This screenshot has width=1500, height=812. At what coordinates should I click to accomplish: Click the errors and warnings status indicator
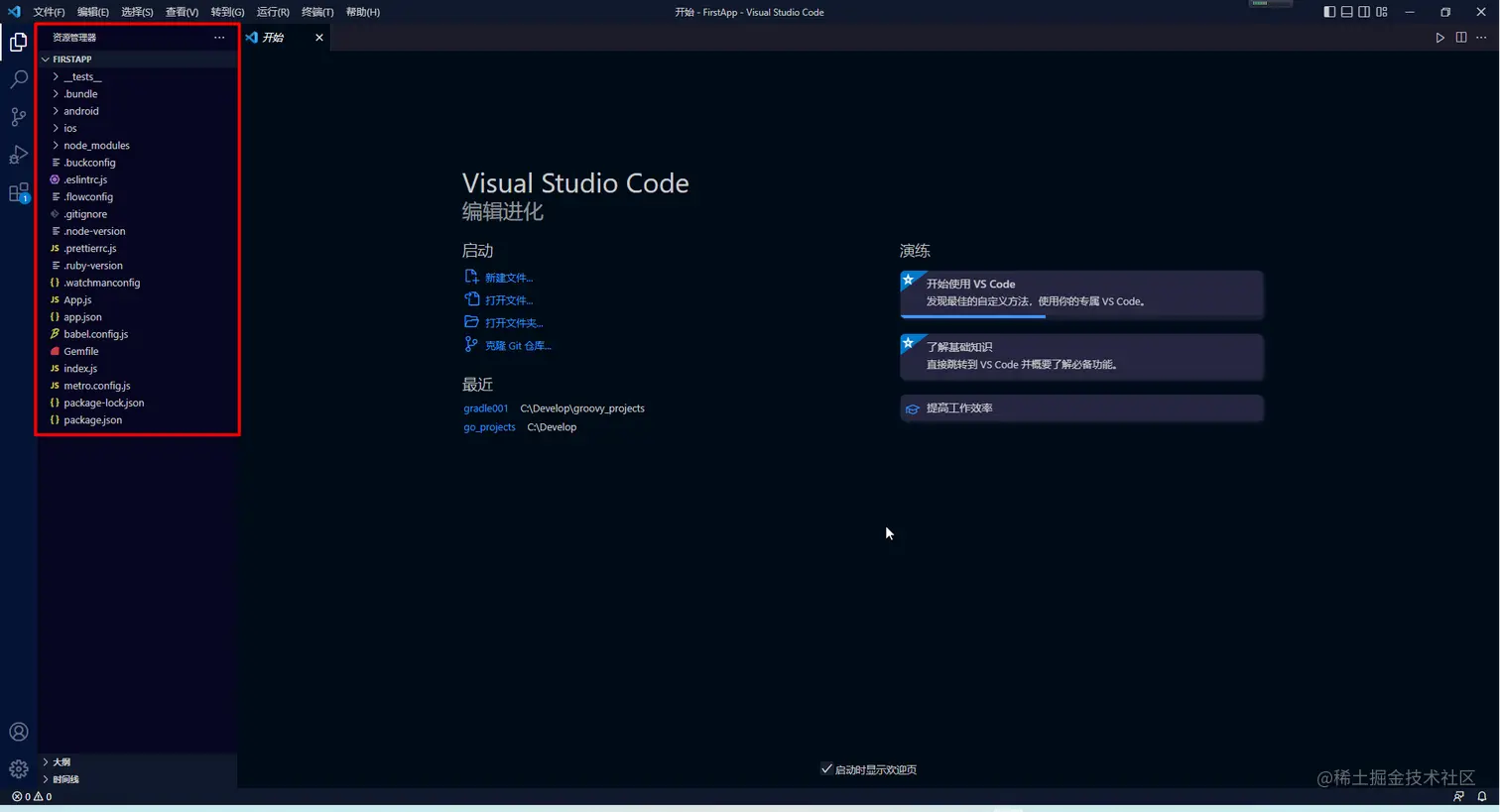pos(32,796)
